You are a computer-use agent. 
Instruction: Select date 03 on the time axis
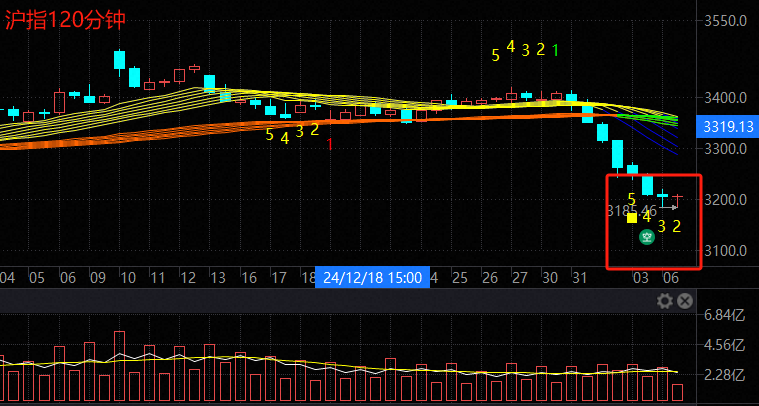click(x=640, y=278)
